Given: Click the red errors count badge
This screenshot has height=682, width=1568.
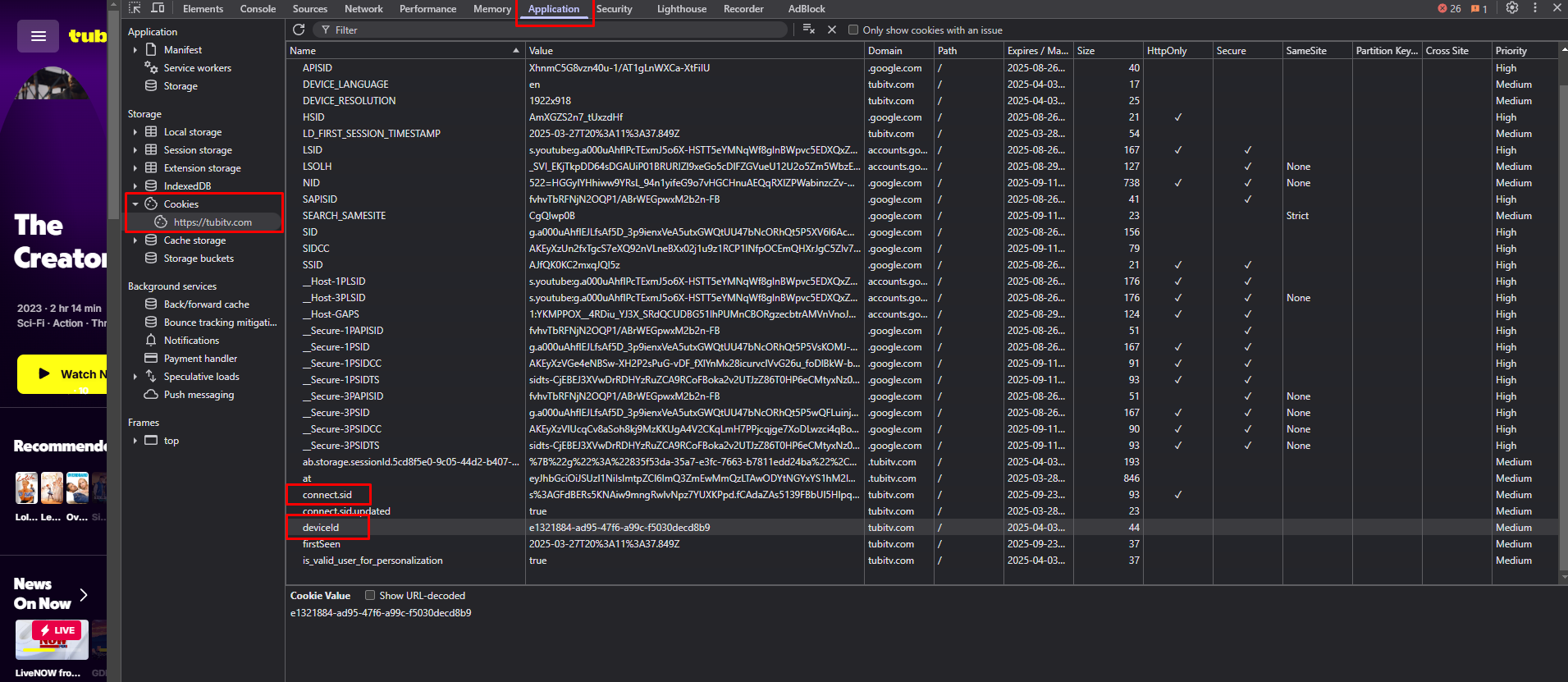Looking at the screenshot, I should tap(1449, 9).
